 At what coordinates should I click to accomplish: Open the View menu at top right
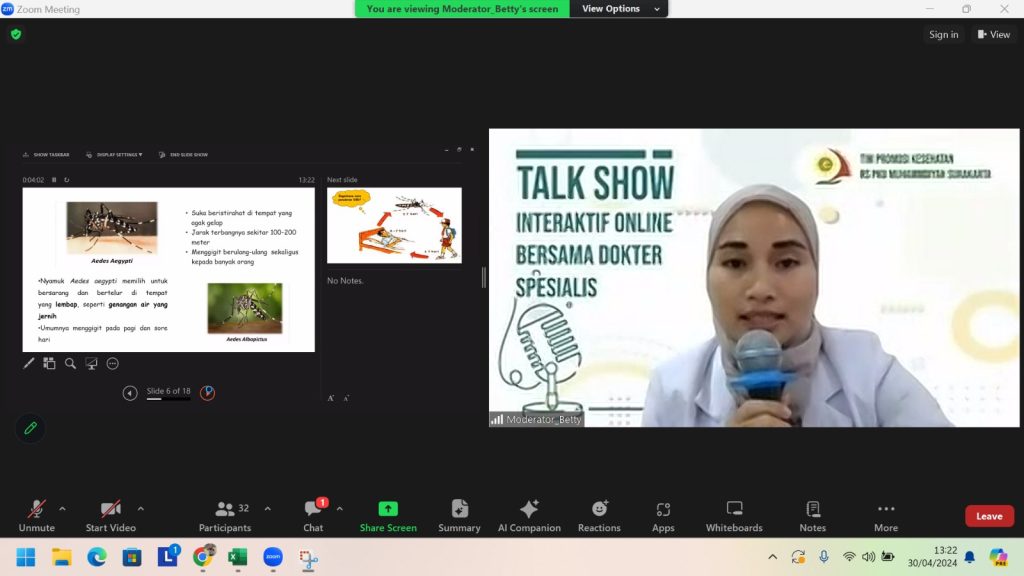tap(993, 33)
